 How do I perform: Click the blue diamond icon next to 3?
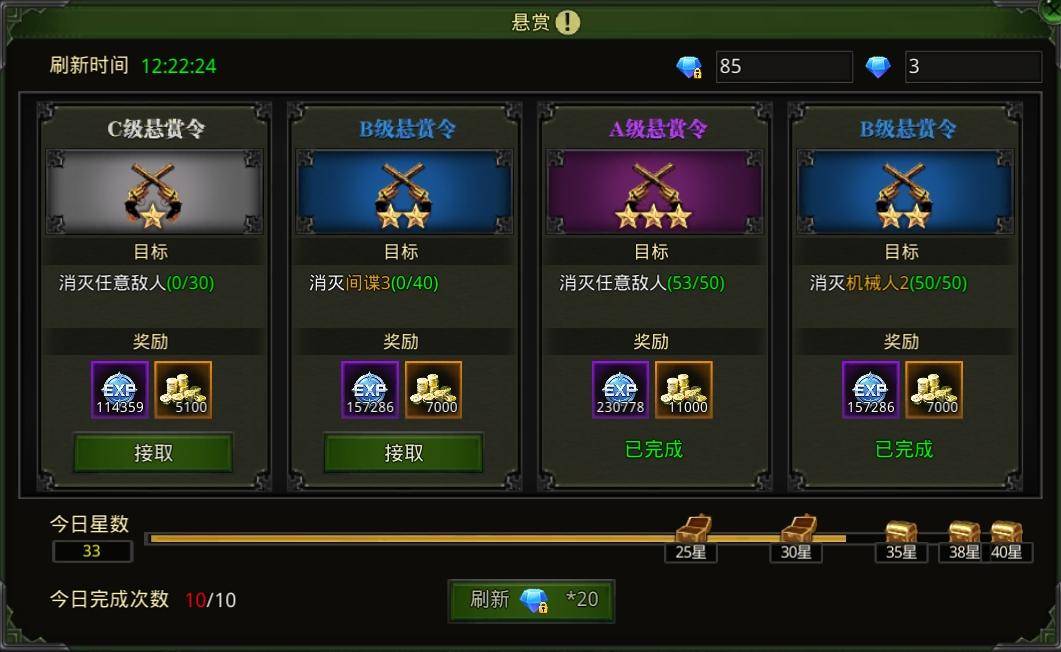pyautogui.click(x=878, y=66)
